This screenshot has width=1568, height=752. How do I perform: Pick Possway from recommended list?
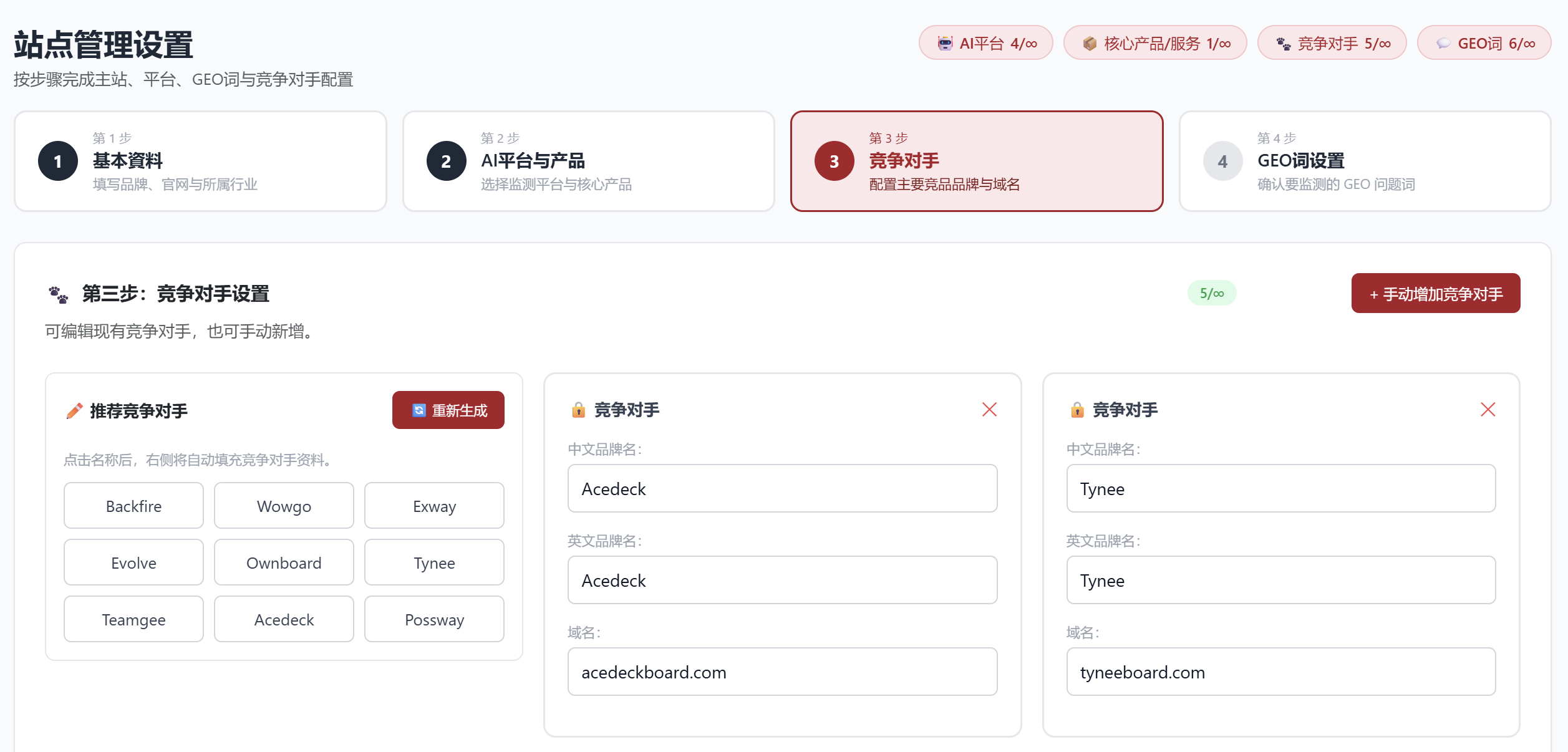click(434, 619)
